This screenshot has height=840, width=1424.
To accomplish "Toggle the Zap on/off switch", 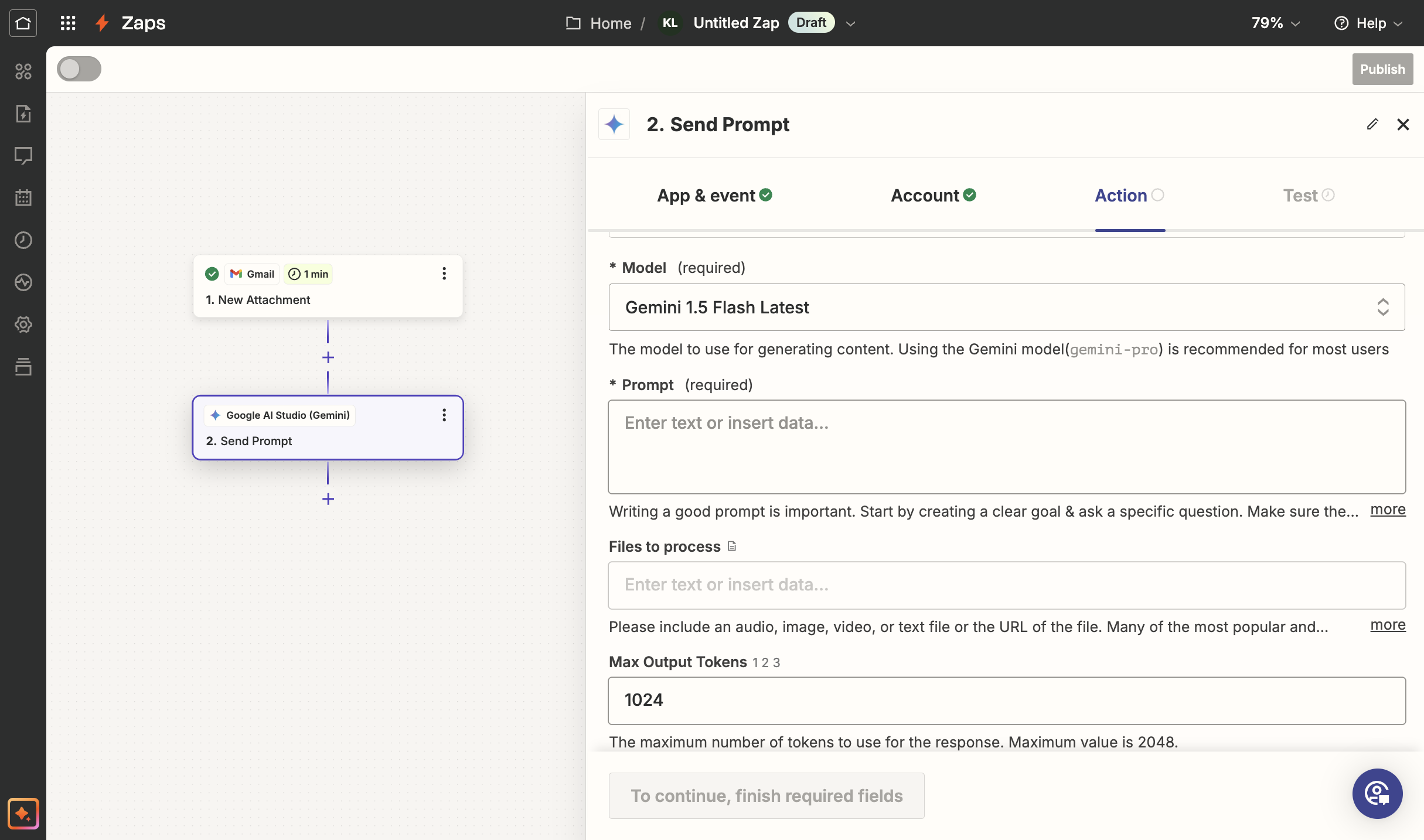I will (x=79, y=69).
